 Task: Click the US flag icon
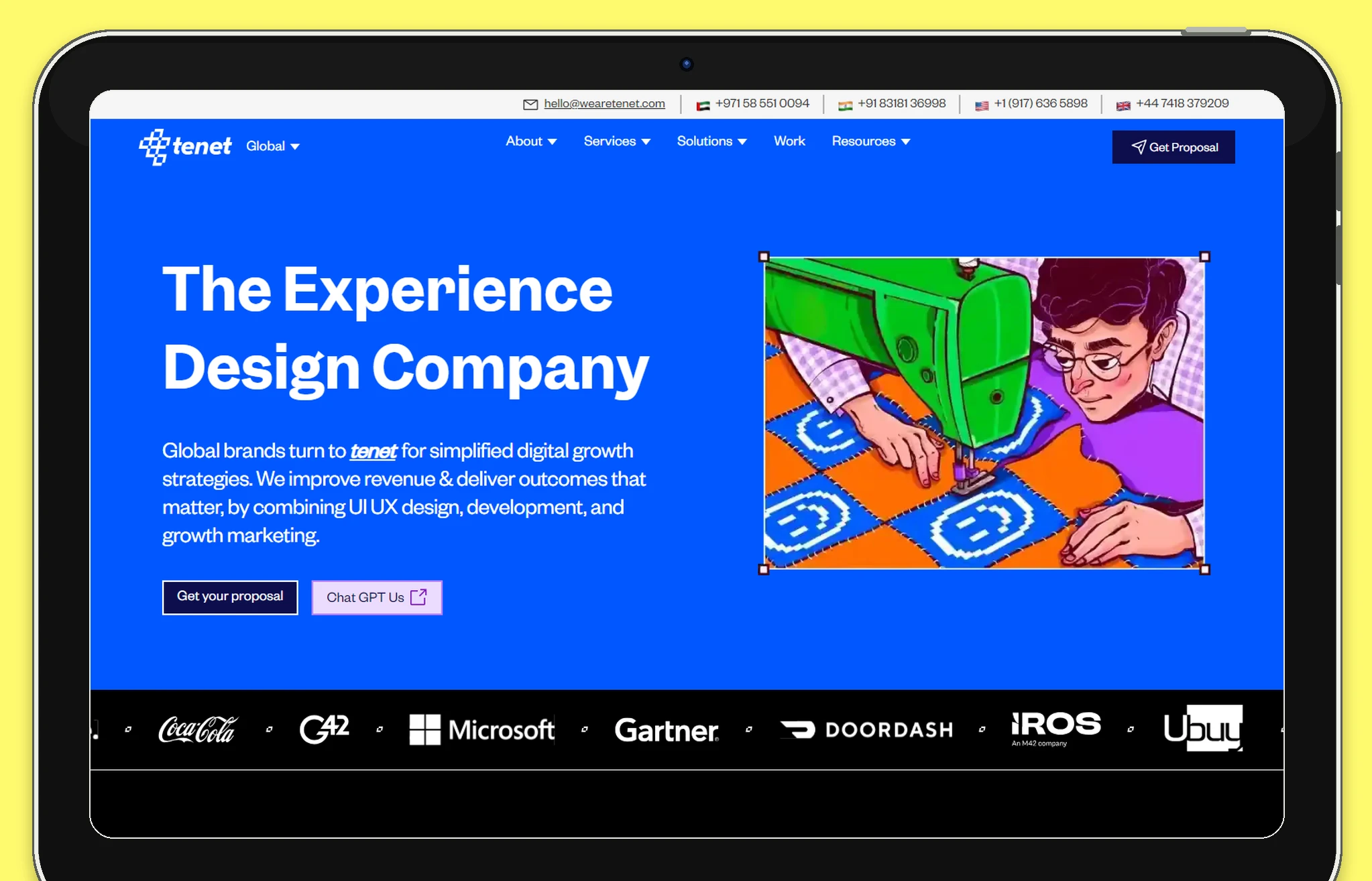pyautogui.click(x=982, y=105)
